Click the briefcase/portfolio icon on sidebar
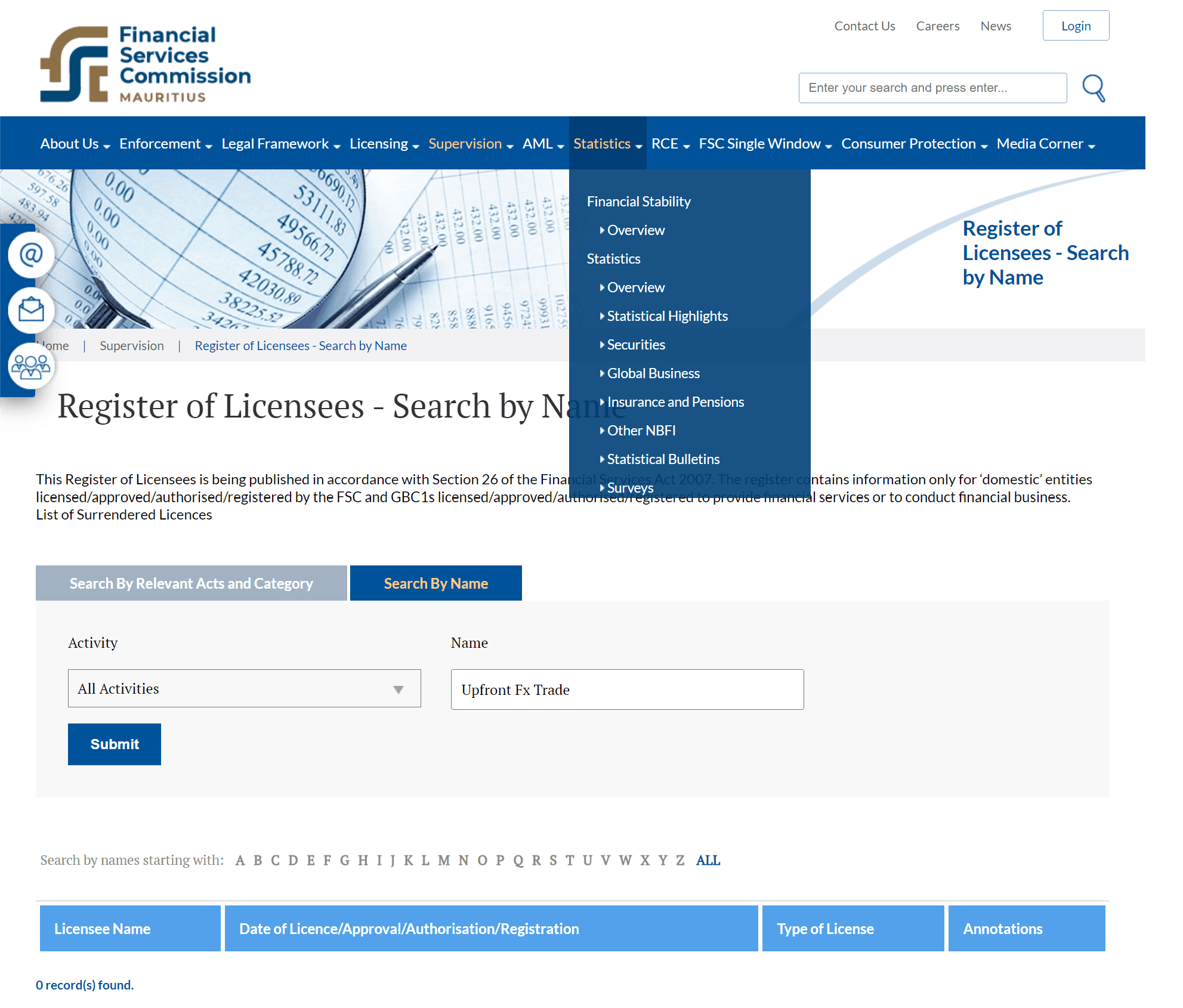This screenshot has width=1183, height=1008. 30,309
